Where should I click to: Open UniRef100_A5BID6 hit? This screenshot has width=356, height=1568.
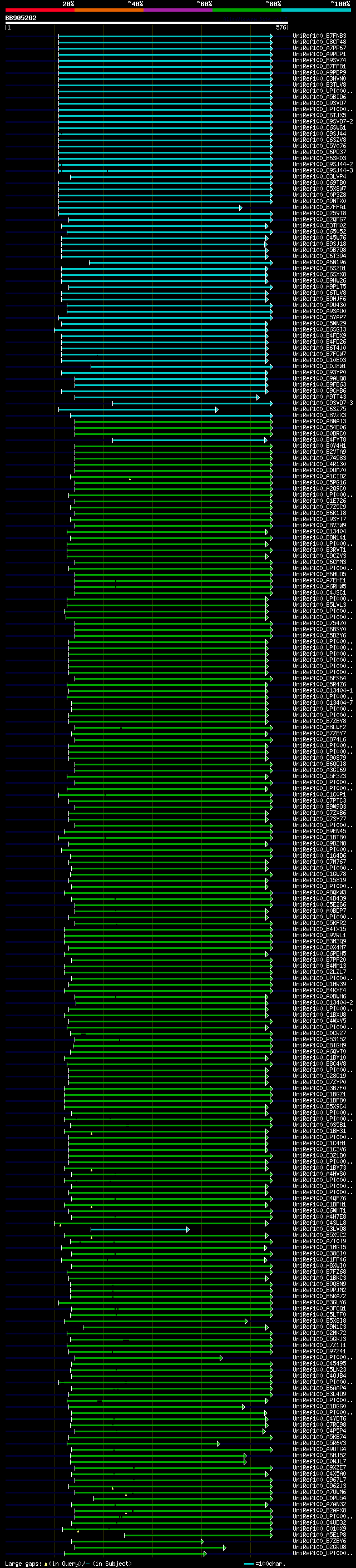319,97
